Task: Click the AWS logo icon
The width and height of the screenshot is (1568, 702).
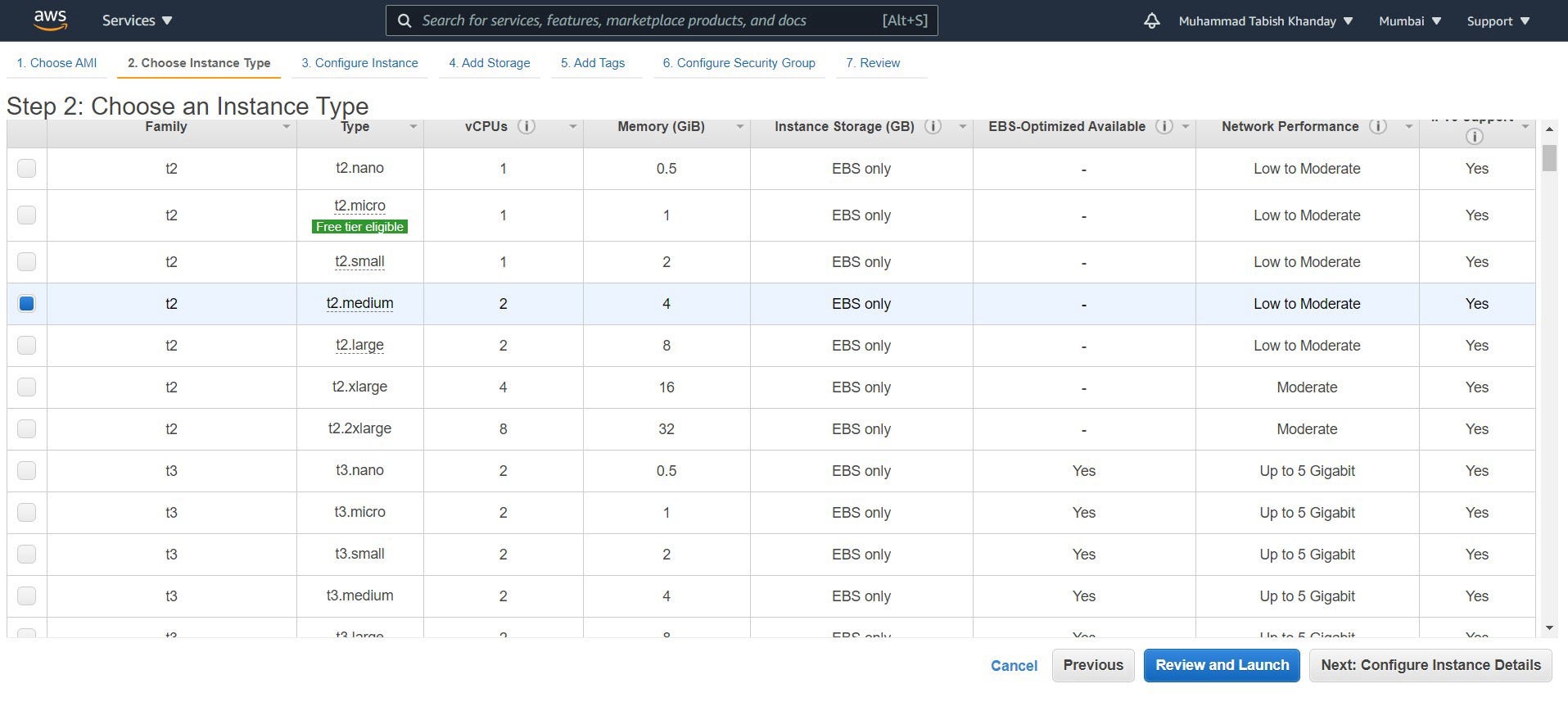Action: 50,20
